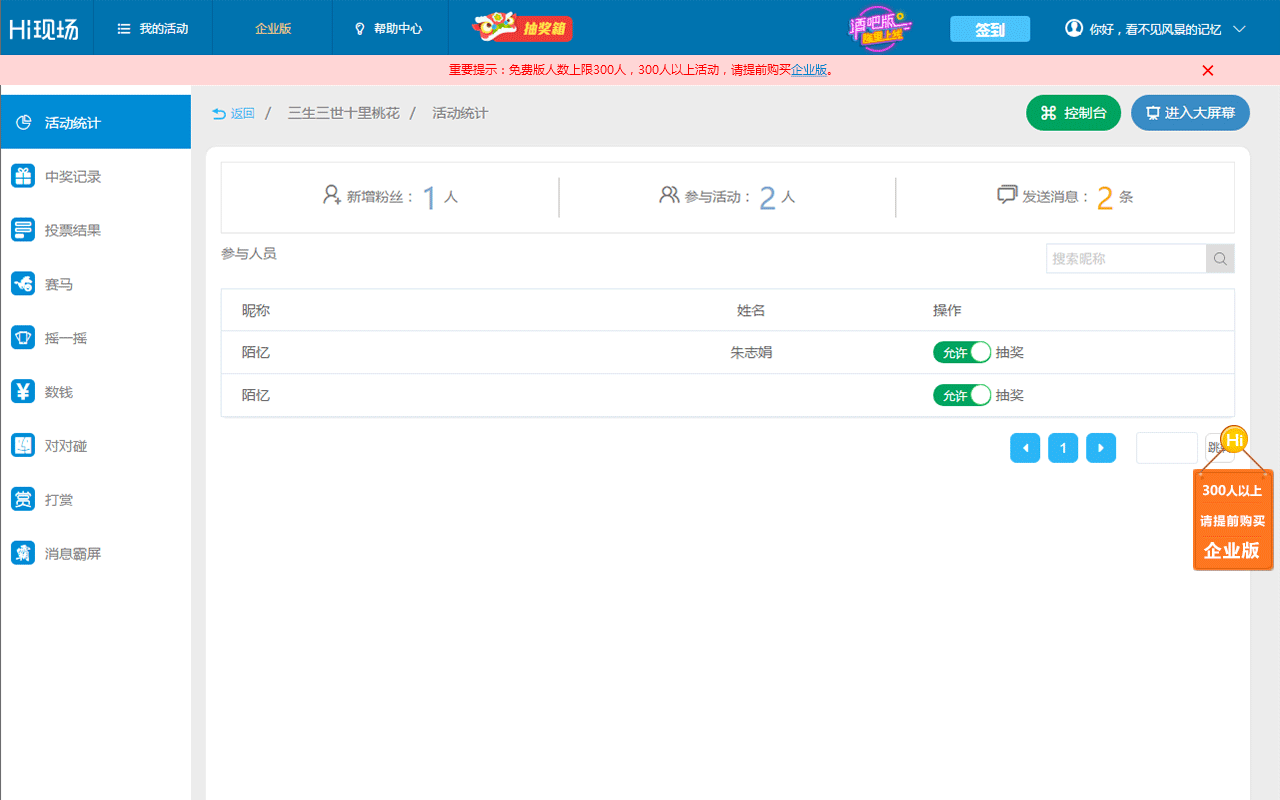This screenshot has width=1280, height=800.
Task: Click the Hi badge above promo tag
Action: [x=1235, y=439]
